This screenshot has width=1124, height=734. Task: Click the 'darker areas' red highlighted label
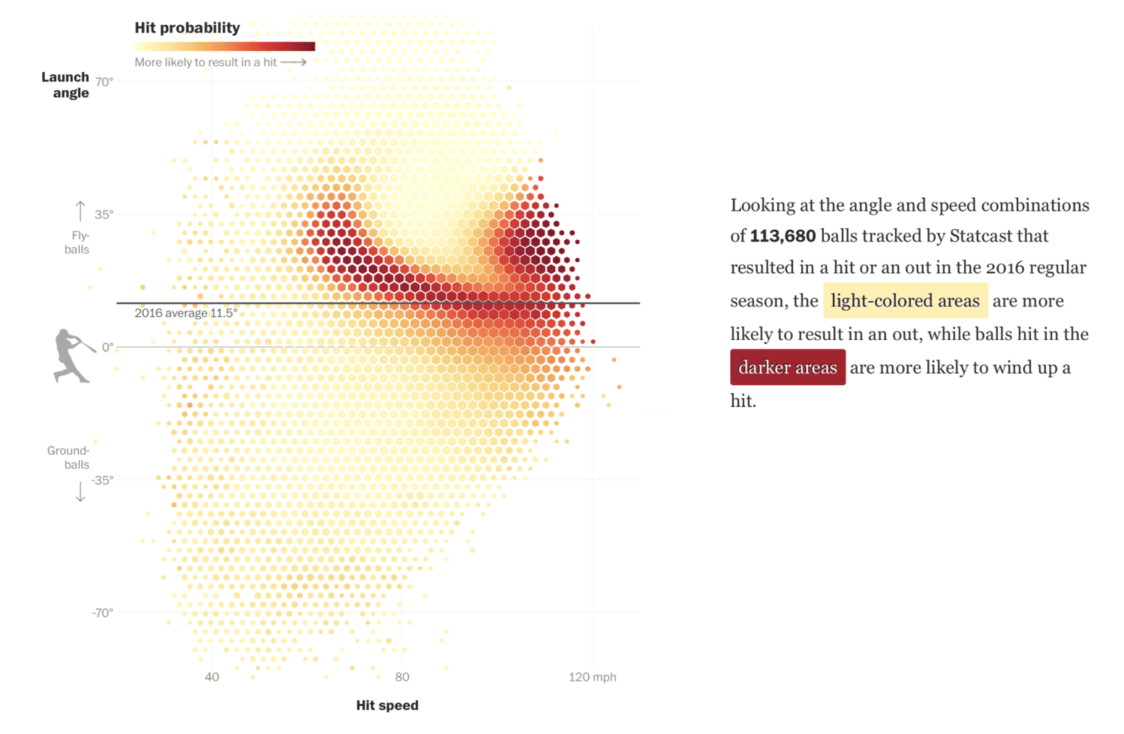(x=788, y=367)
